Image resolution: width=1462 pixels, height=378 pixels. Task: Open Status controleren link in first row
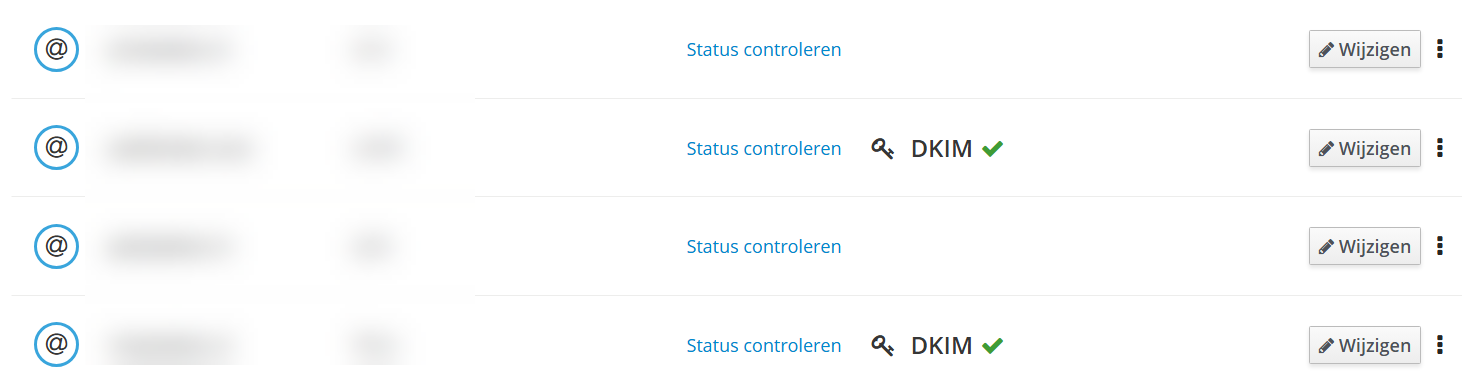[764, 49]
